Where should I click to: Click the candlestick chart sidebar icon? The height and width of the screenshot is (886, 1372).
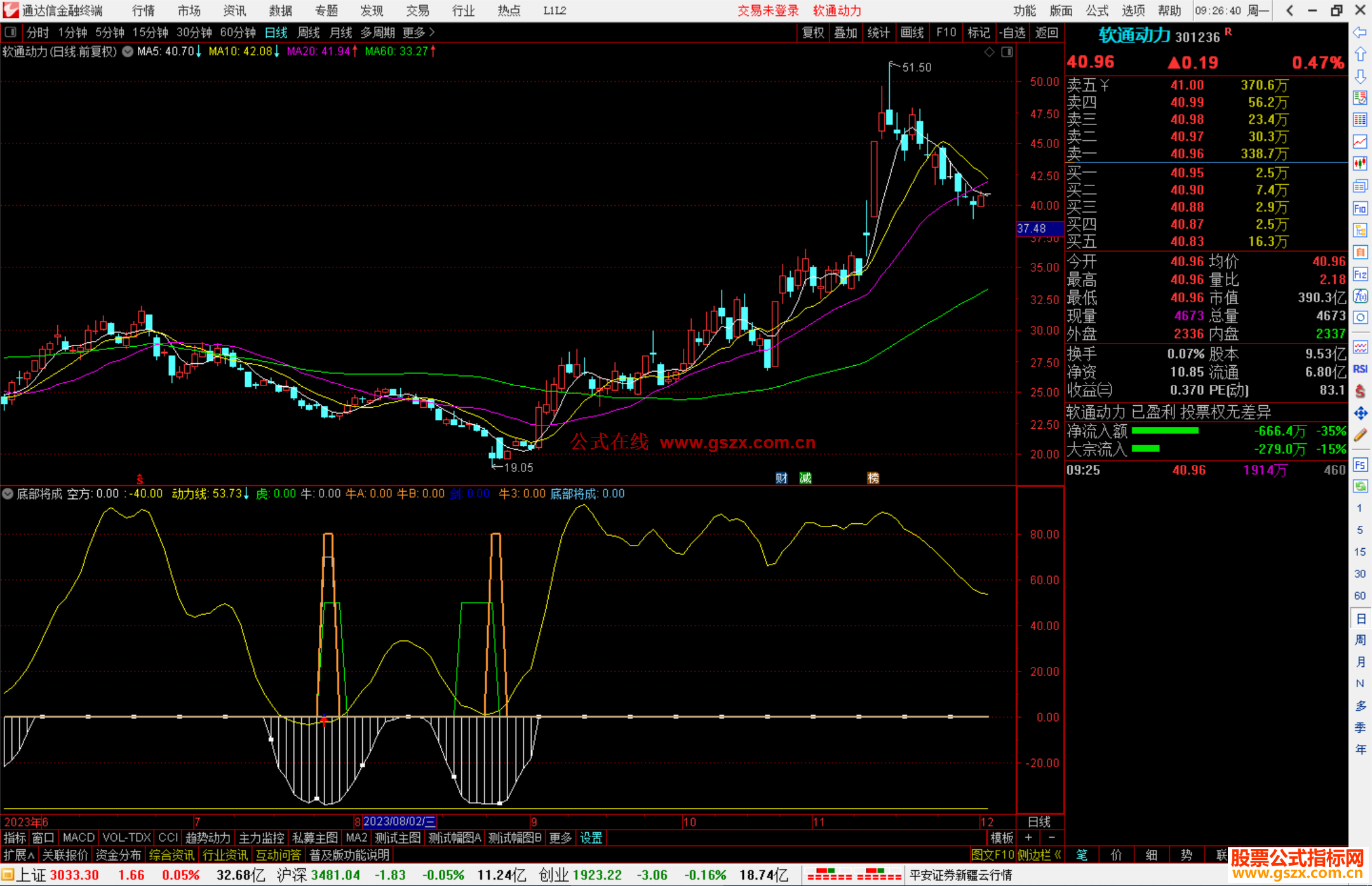coord(1360,164)
